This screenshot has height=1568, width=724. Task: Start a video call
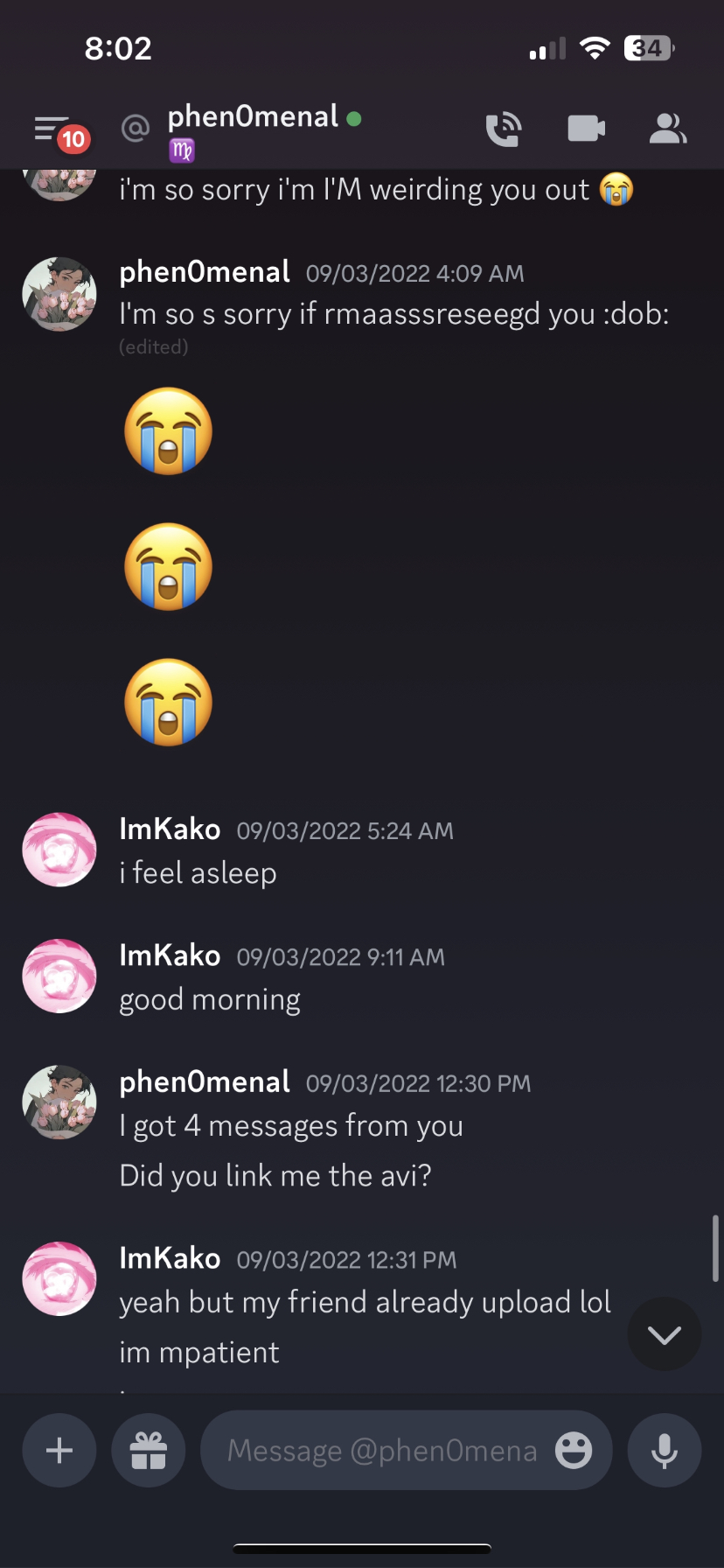586,129
